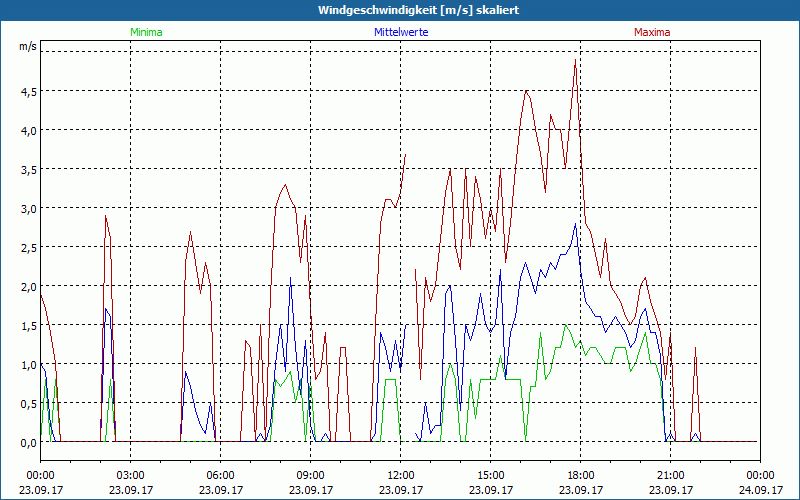Click the 12:00 time axis label
The height and width of the screenshot is (500, 800).
point(401,476)
